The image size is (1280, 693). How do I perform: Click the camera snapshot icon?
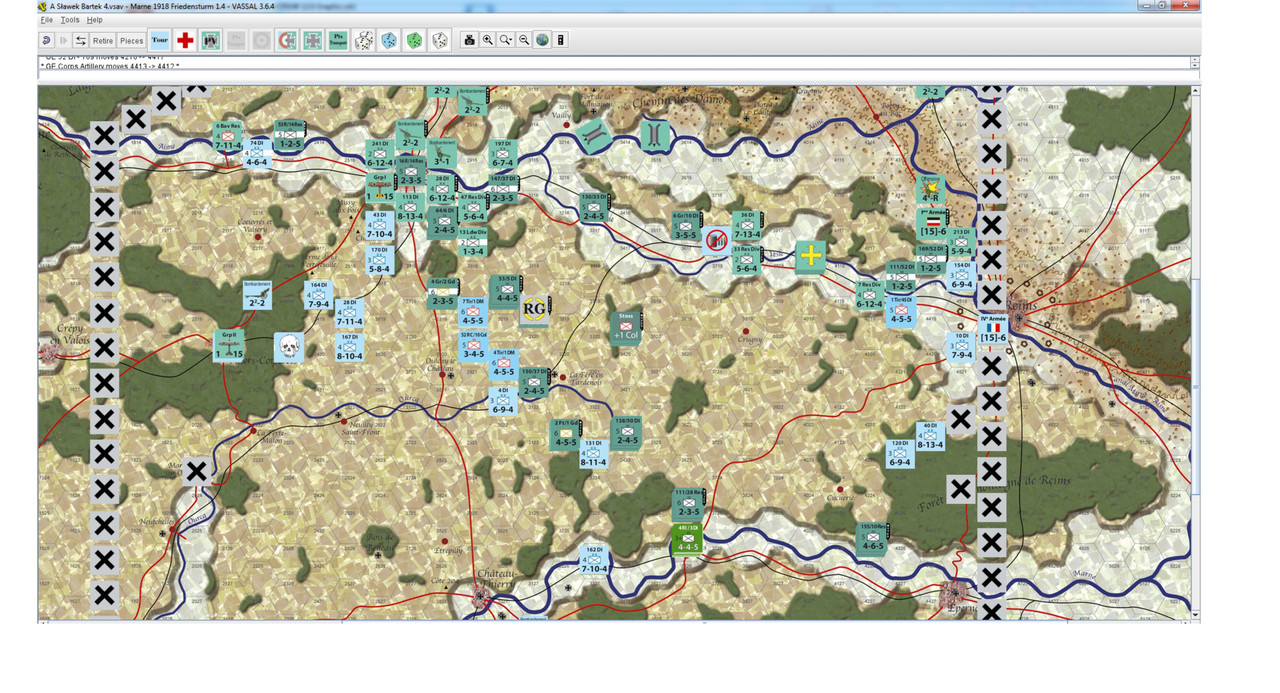(x=469, y=41)
